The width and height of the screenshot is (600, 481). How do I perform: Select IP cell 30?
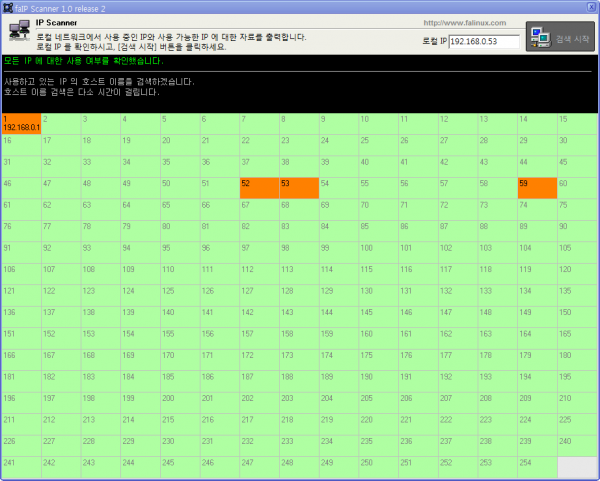coord(577,145)
